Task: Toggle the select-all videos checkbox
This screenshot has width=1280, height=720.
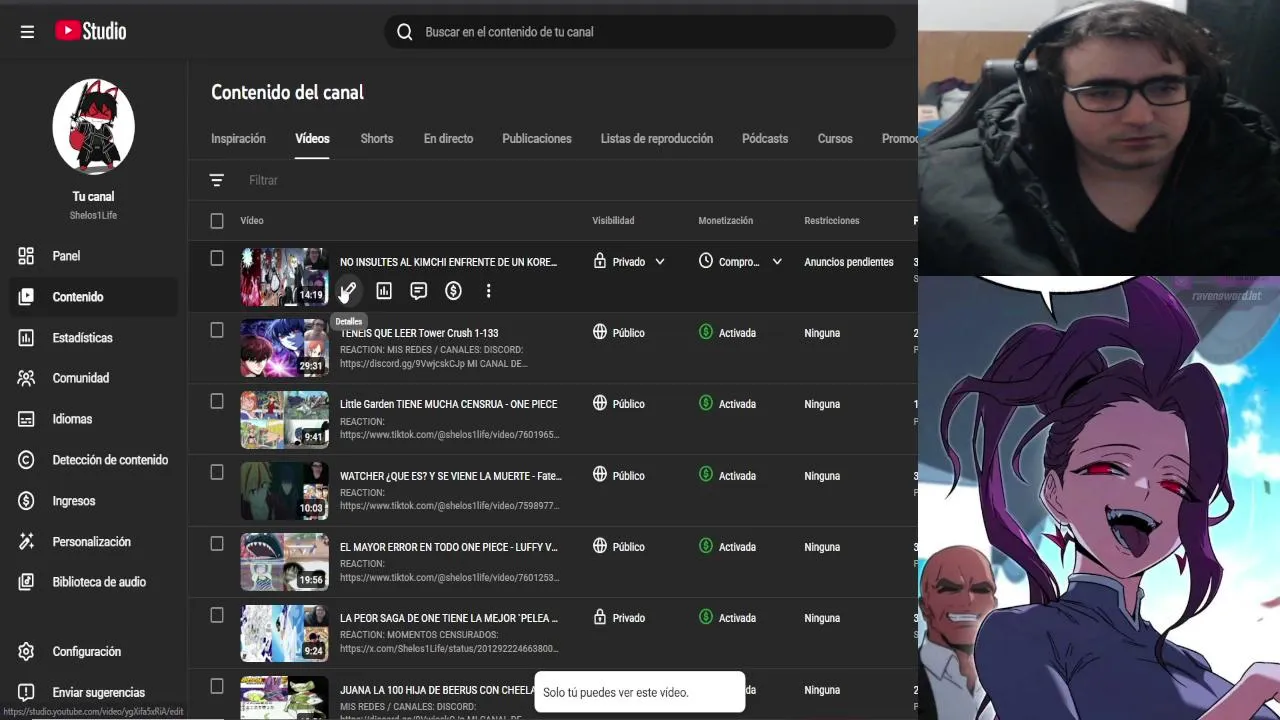Action: click(x=217, y=221)
